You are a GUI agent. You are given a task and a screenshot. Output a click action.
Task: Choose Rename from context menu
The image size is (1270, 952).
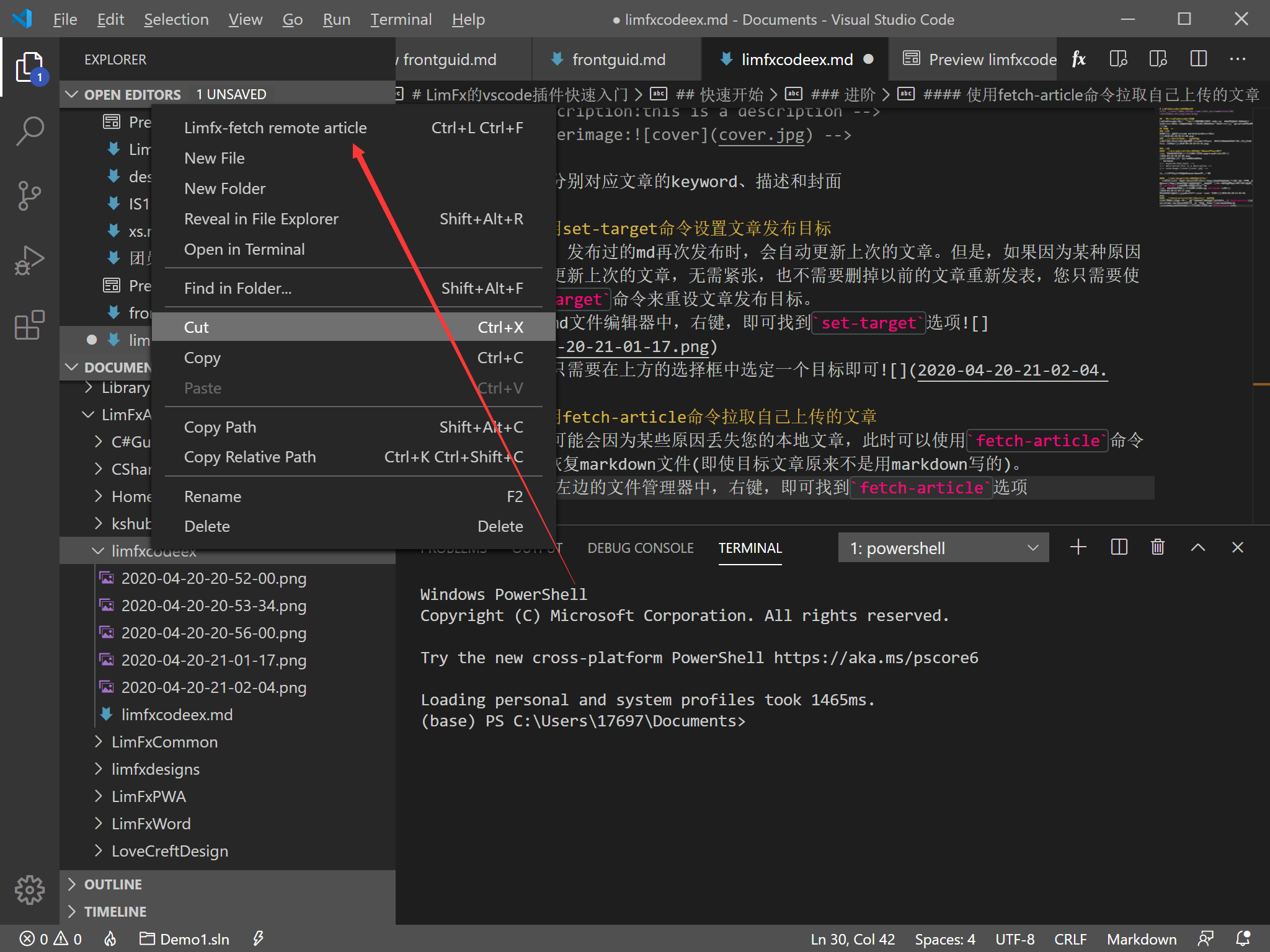353,496
